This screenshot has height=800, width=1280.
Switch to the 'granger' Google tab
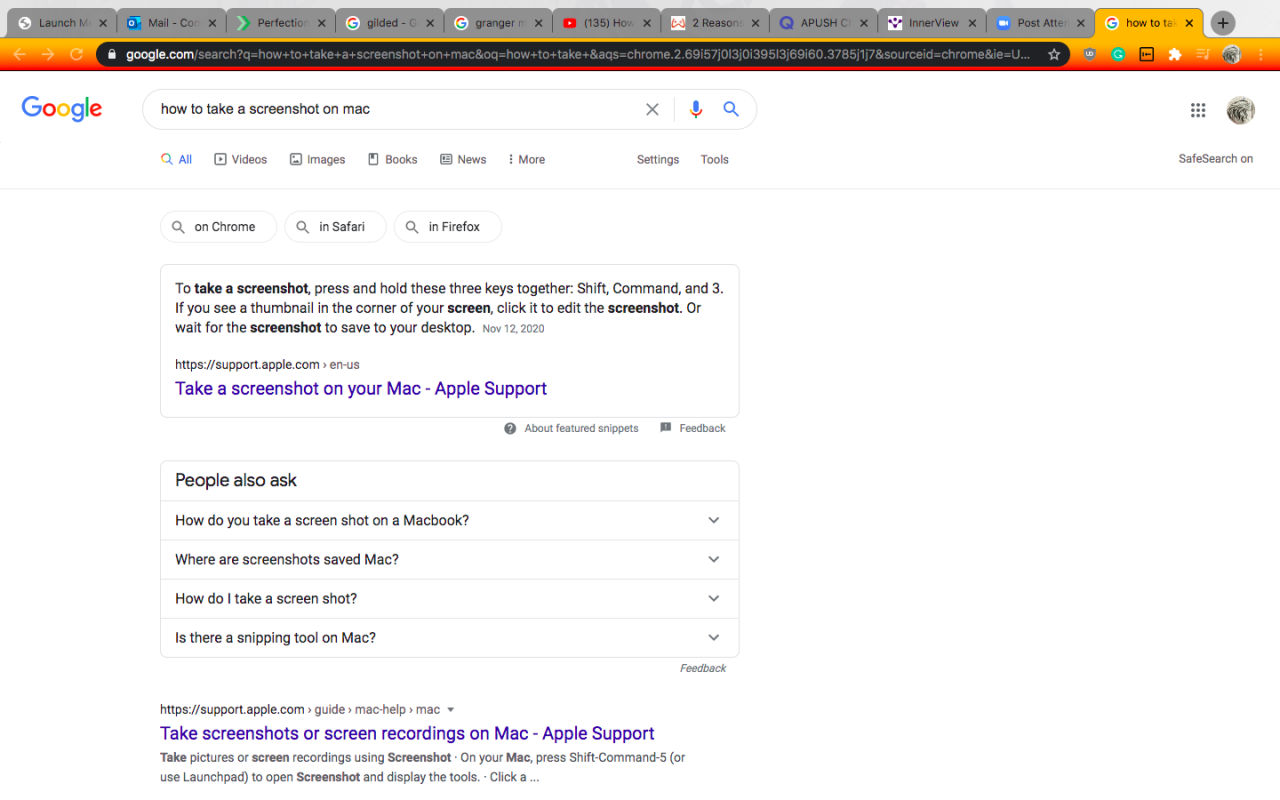tap(498, 23)
